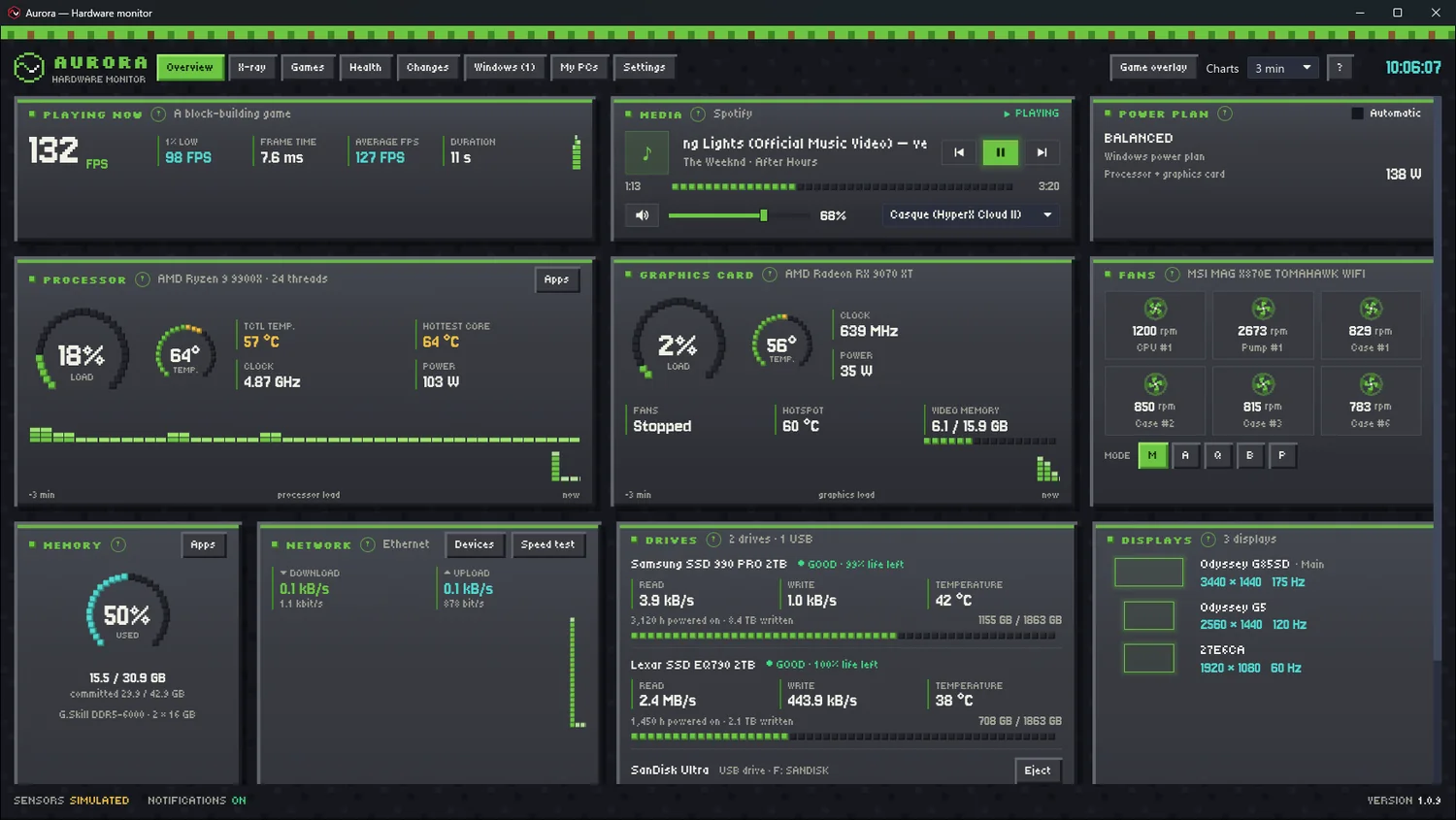Image resolution: width=1456 pixels, height=820 pixels.
Task: Click the music note album art
Action: [x=646, y=152]
